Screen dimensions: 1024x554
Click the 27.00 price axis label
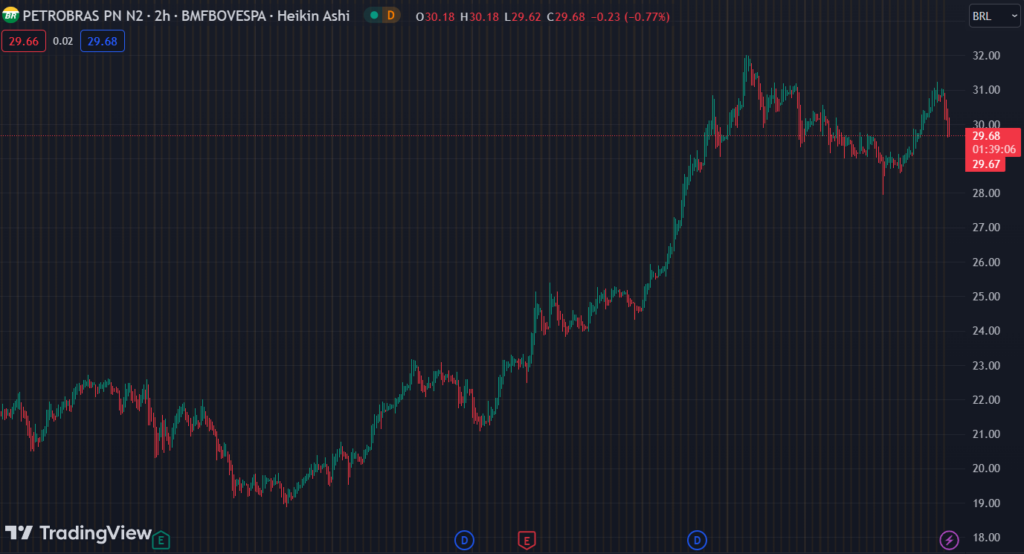coord(986,227)
